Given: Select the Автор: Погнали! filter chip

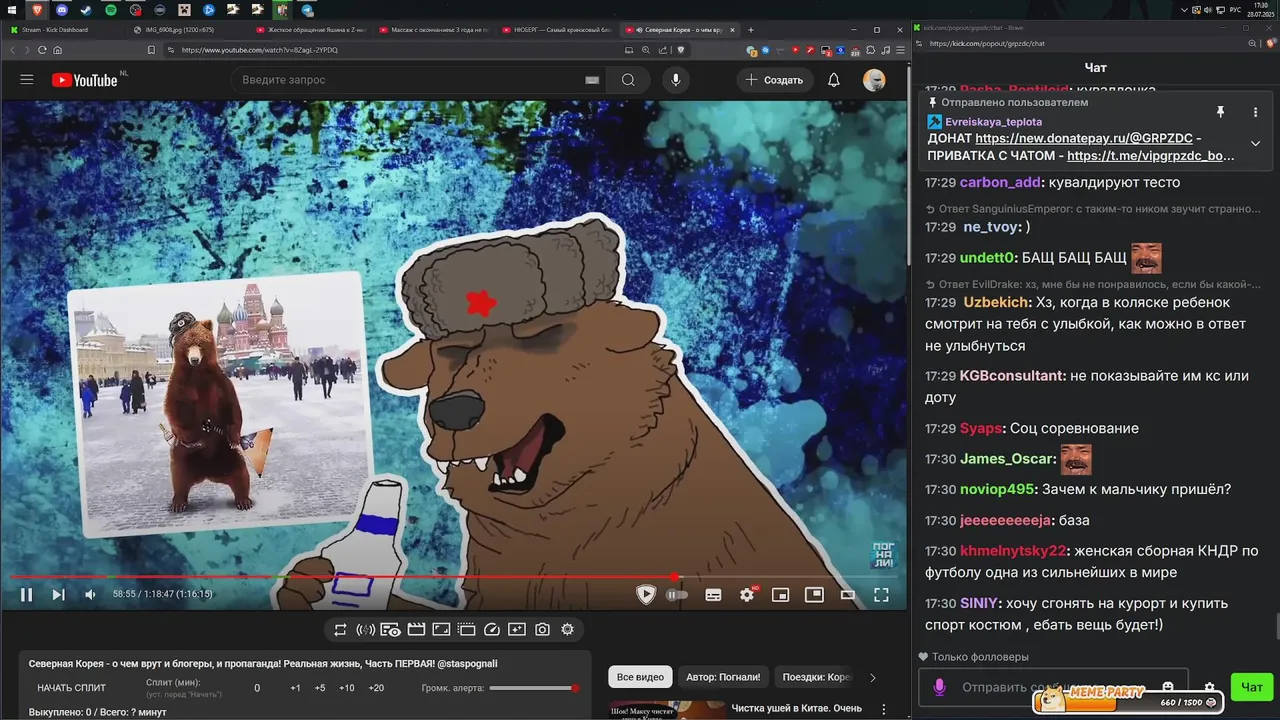Looking at the screenshot, I should coord(723,677).
